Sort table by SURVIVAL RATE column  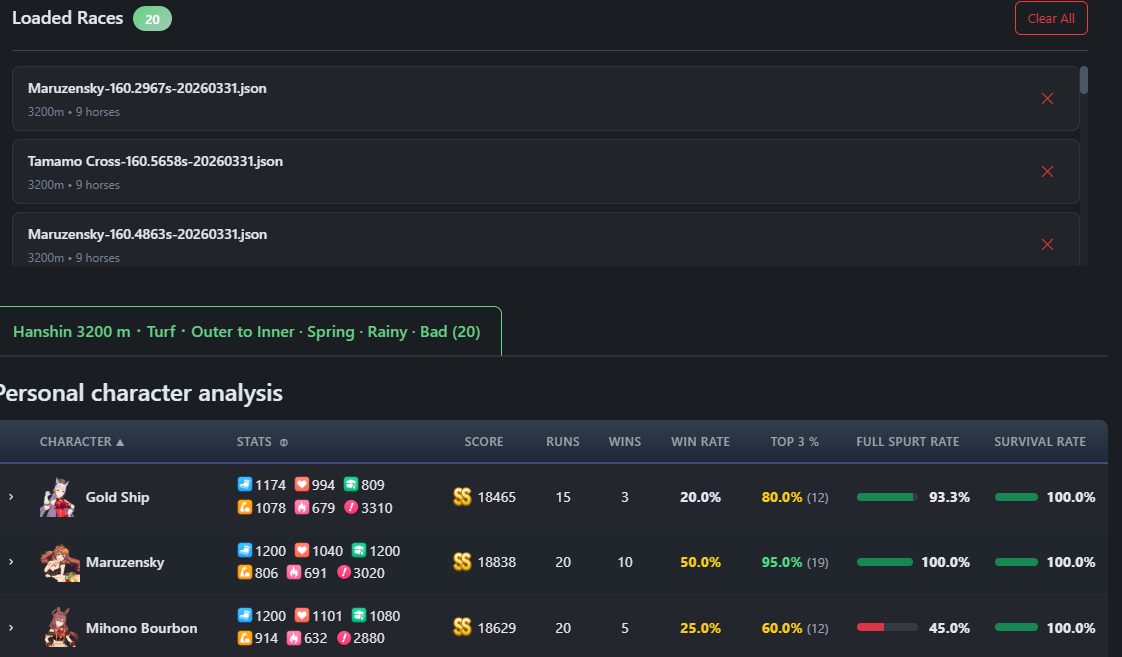click(1040, 442)
